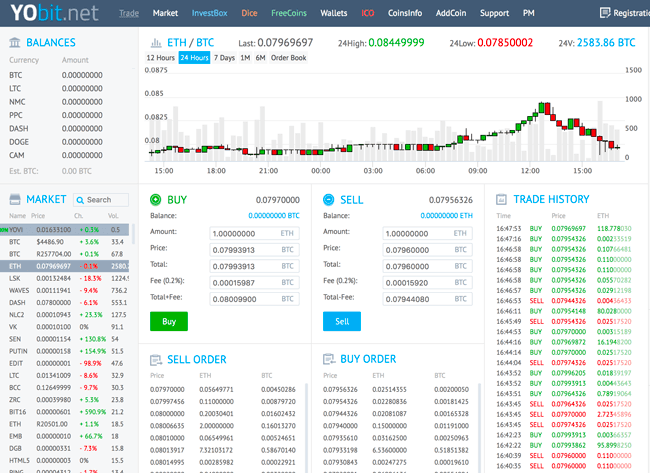Click the Buy Total+Fee field

[x=255, y=299]
